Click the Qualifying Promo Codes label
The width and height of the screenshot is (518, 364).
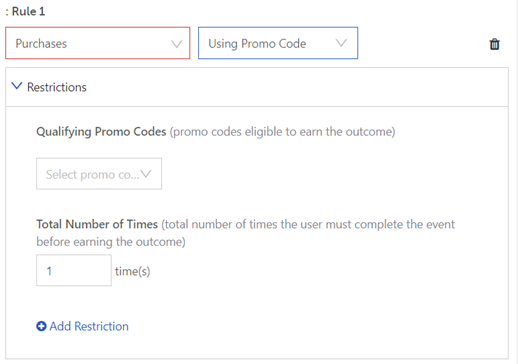pyautogui.click(x=101, y=132)
